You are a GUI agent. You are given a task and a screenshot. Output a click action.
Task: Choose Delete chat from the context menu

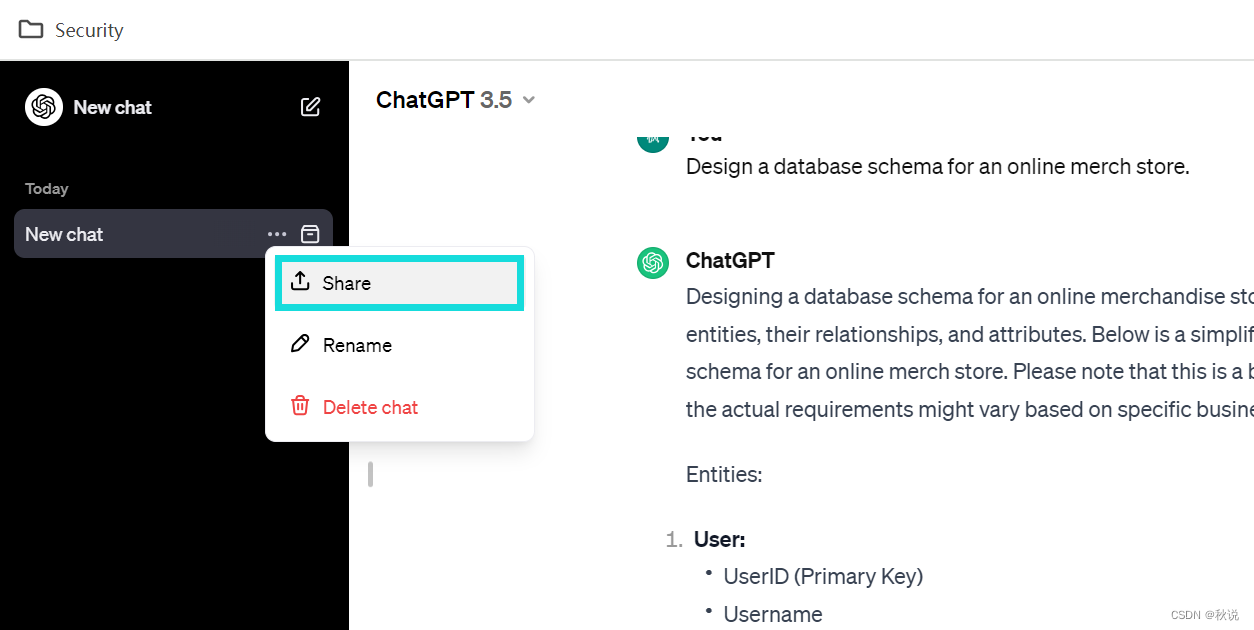point(399,407)
